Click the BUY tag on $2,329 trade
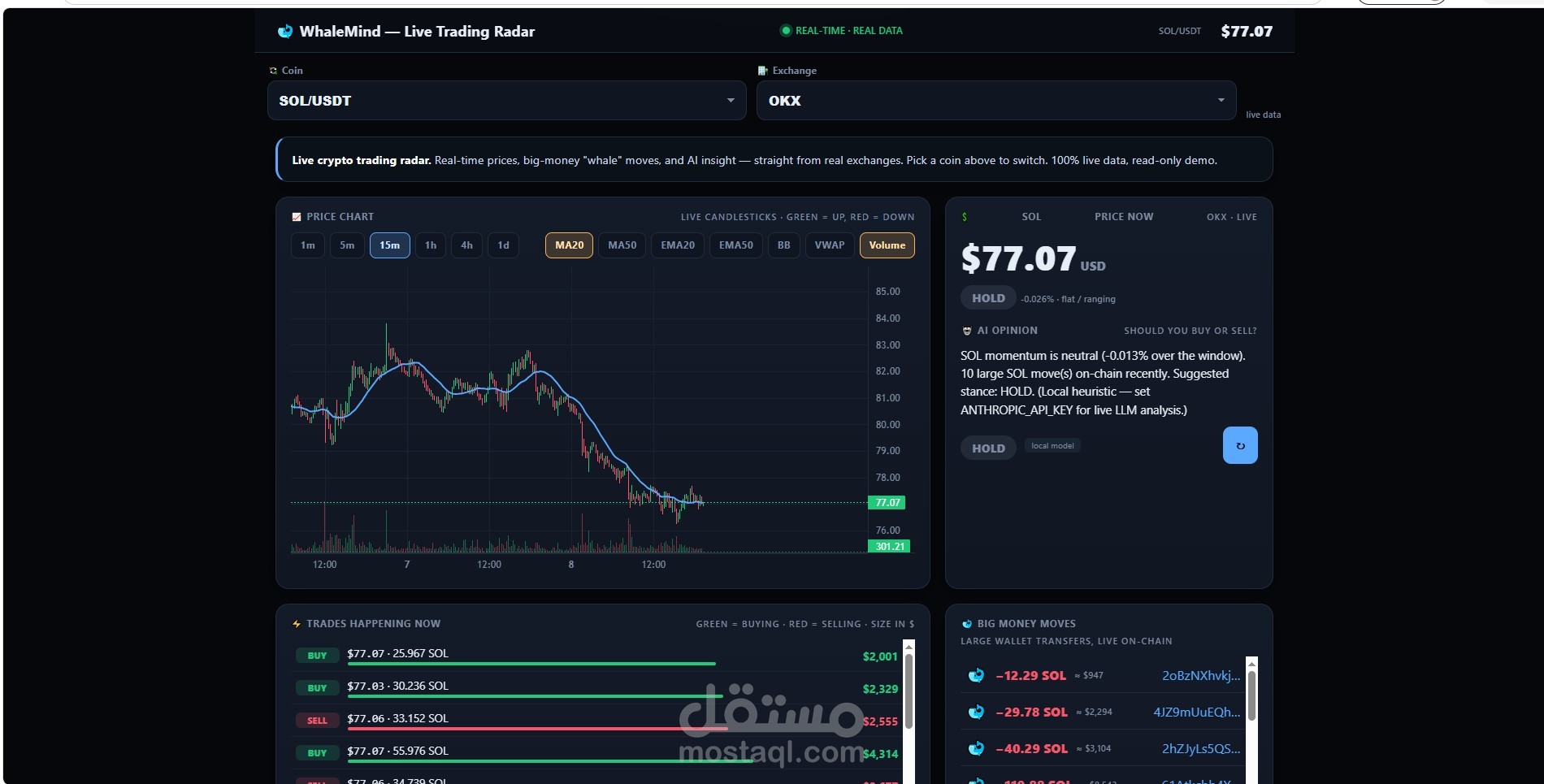The height and width of the screenshot is (784, 1544). coord(317,688)
